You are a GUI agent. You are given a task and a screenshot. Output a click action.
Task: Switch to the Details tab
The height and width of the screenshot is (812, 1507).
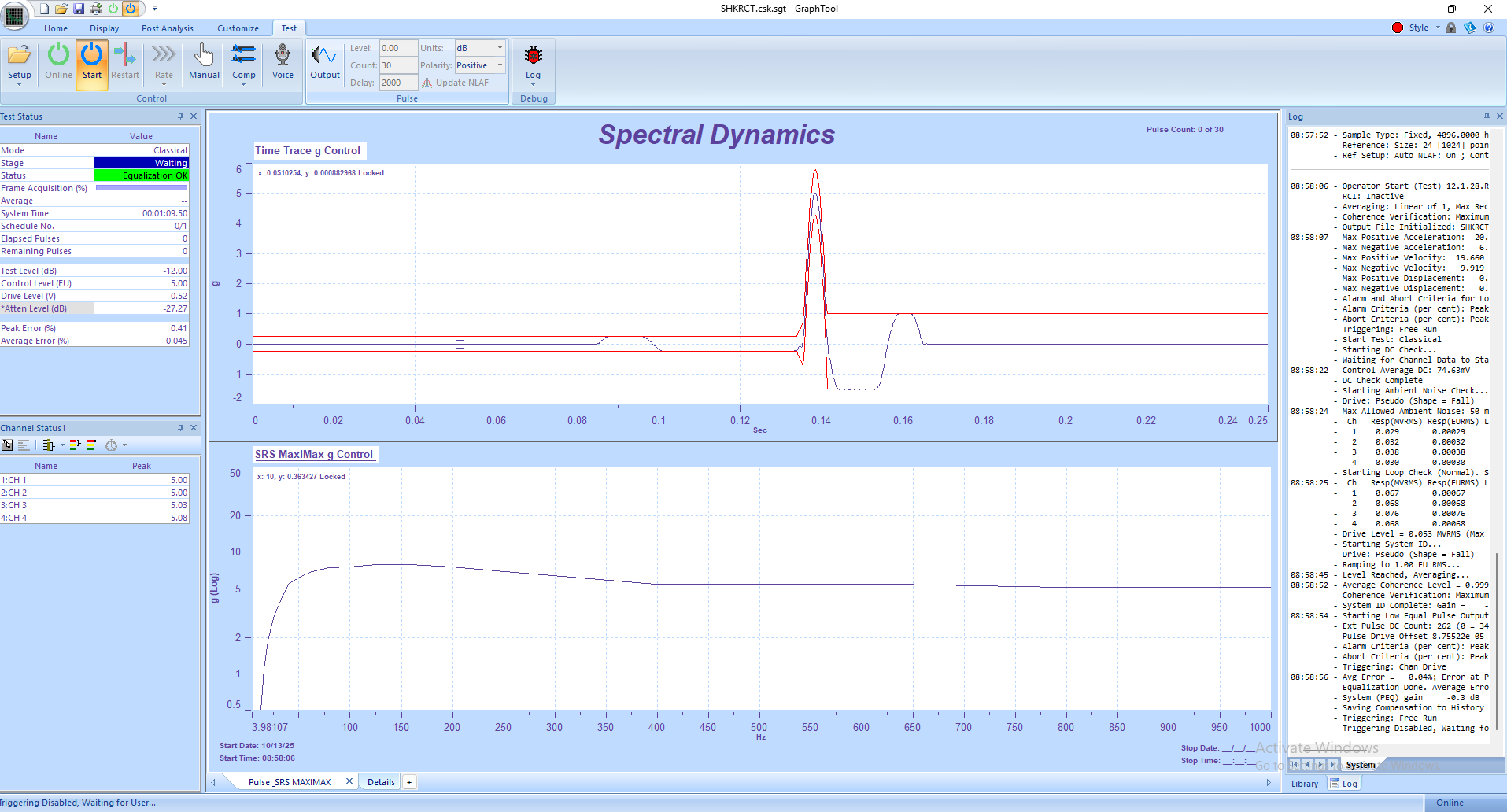tap(381, 782)
